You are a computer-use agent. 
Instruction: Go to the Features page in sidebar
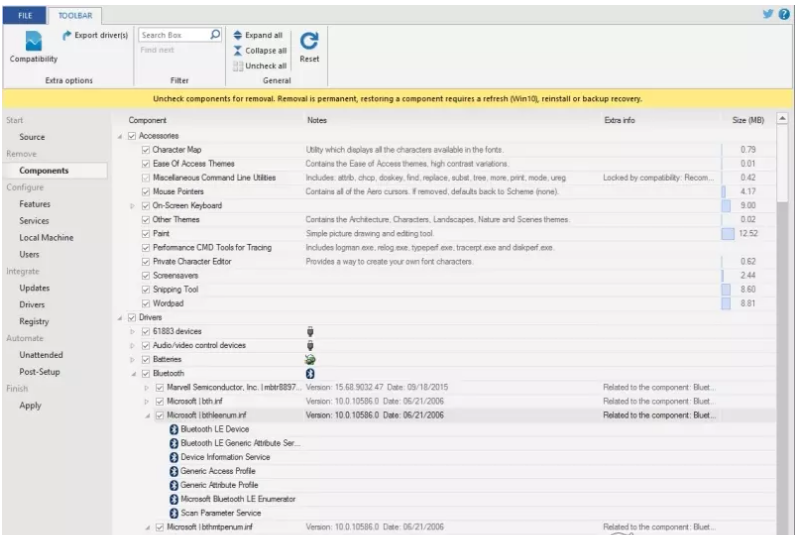[35, 204]
